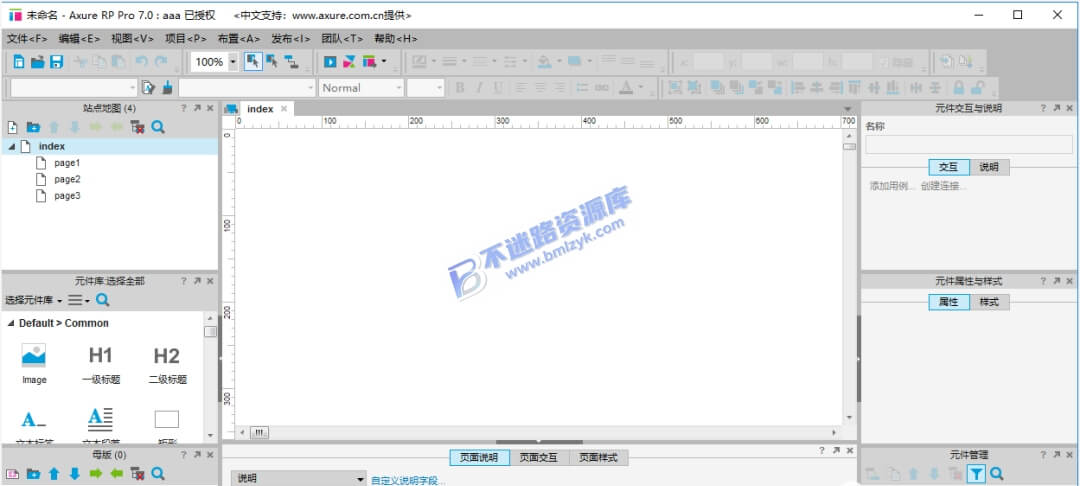Open the 文件<F> menu
The image size is (1080, 486).
27,39
